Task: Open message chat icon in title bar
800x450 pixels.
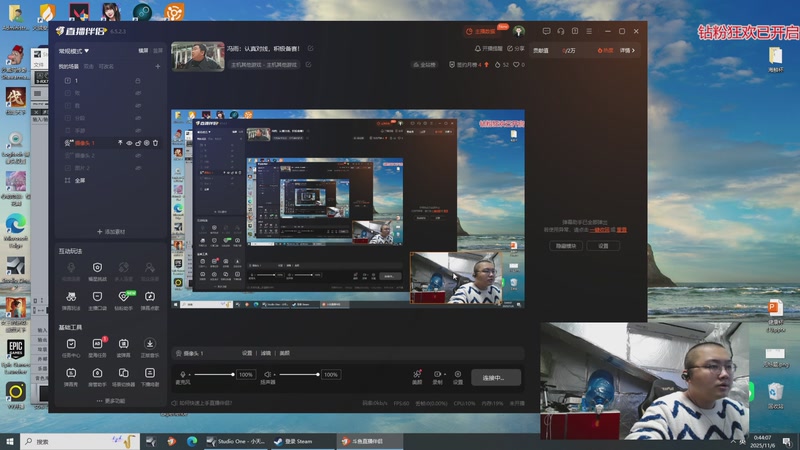Action: click(x=546, y=31)
